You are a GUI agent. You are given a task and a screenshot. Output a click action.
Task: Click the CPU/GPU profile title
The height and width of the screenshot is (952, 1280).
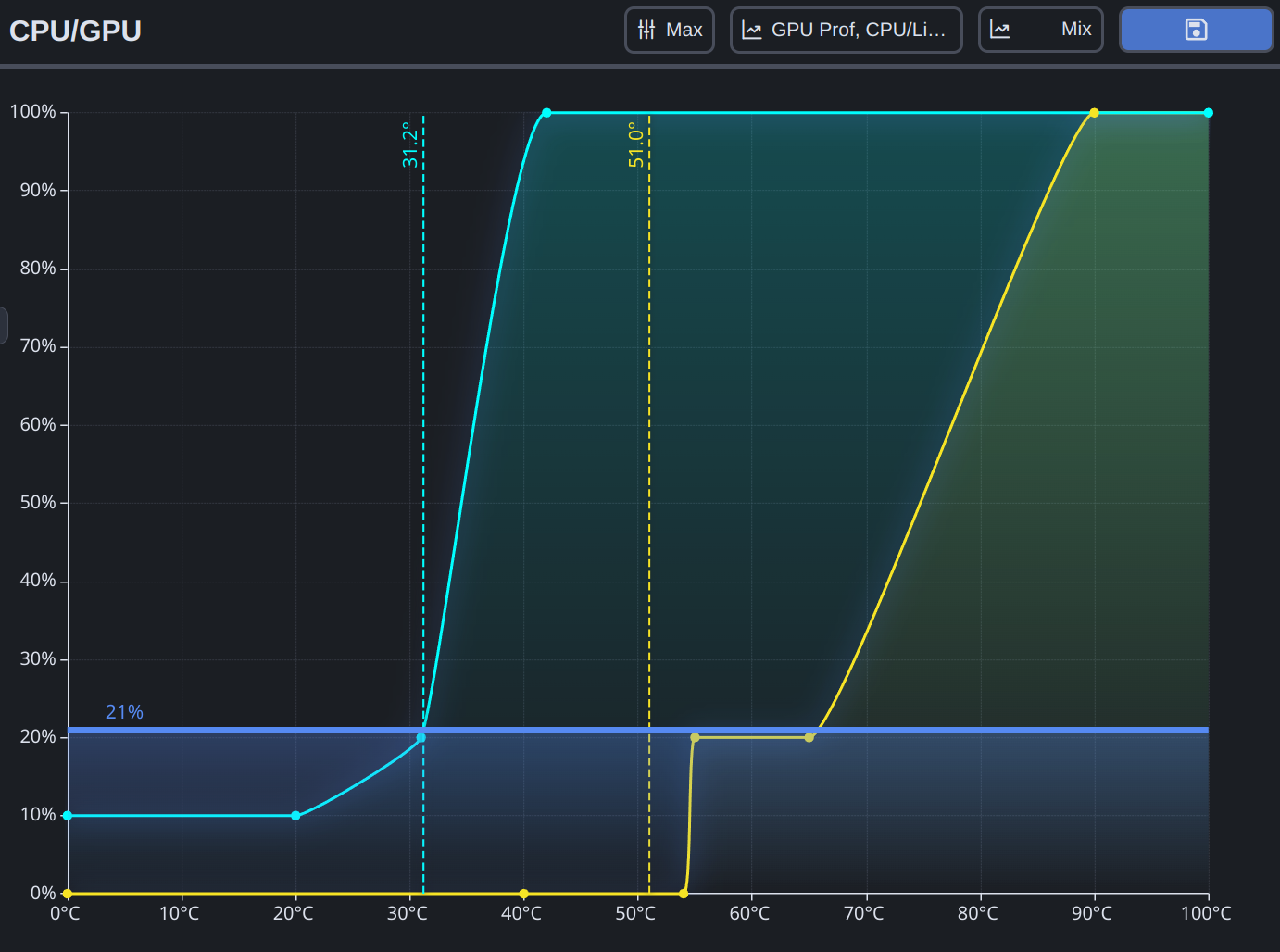tap(75, 31)
